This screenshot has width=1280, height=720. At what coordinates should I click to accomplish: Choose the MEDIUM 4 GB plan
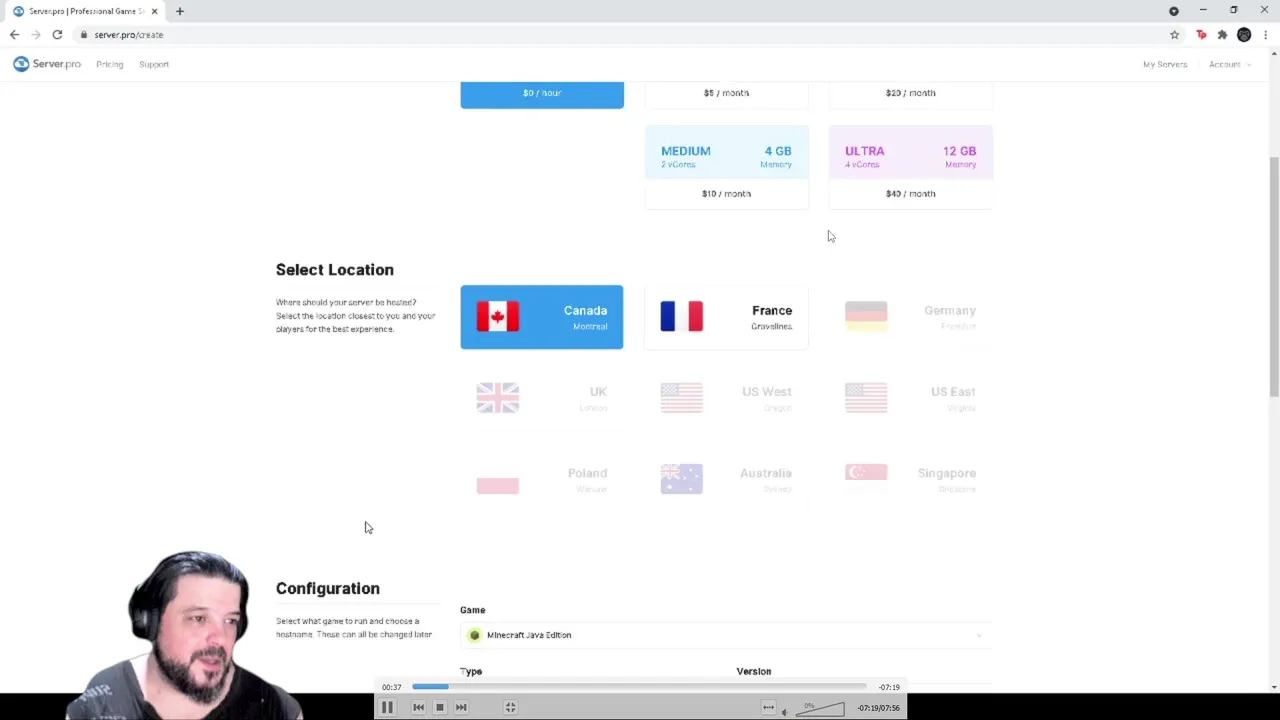point(726,167)
